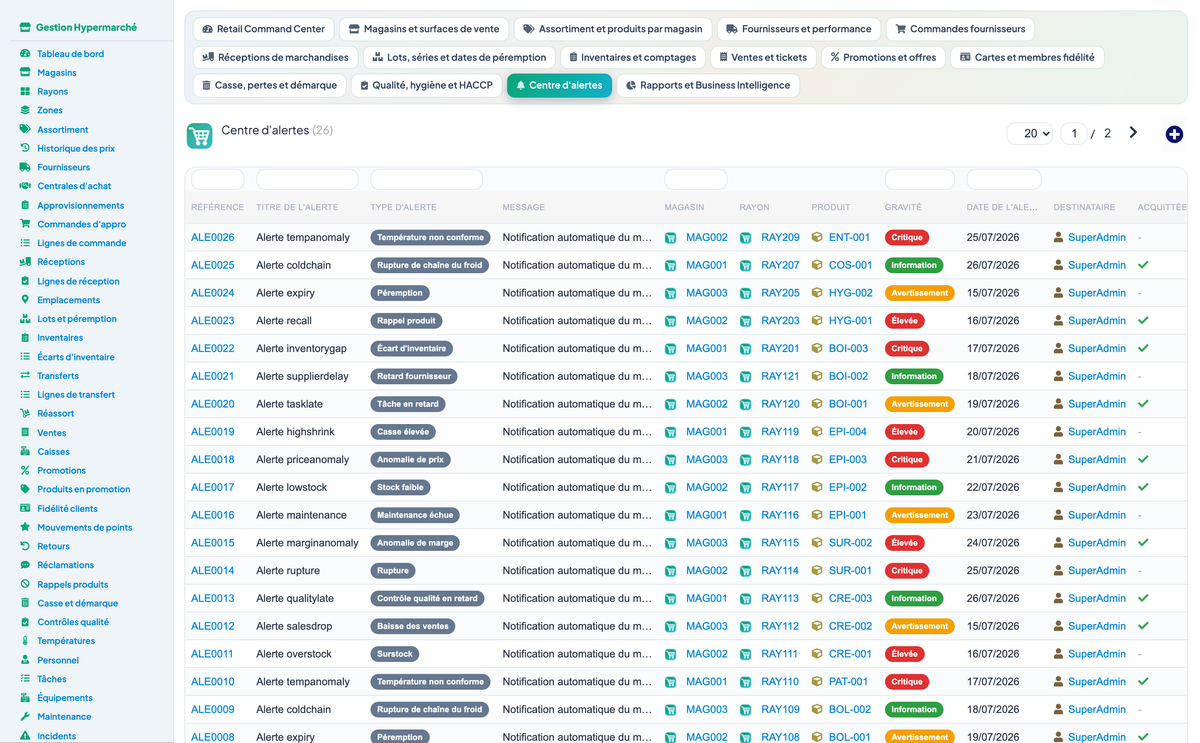Click the Mouvements de points star icon

(25, 527)
